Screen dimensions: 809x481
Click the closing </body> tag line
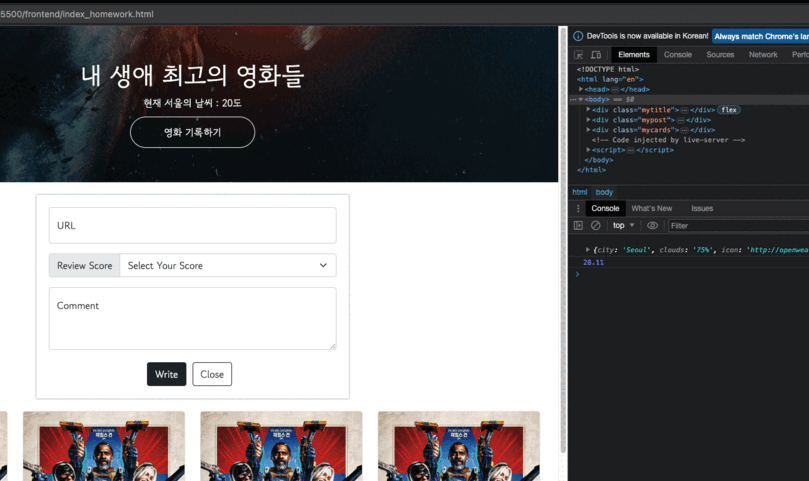pyautogui.click(x=598, y=160)
